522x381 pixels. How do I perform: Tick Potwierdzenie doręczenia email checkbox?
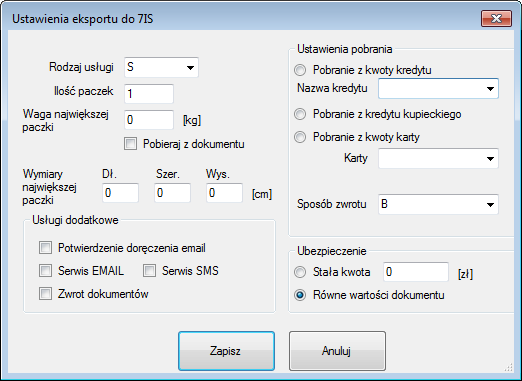45,248
